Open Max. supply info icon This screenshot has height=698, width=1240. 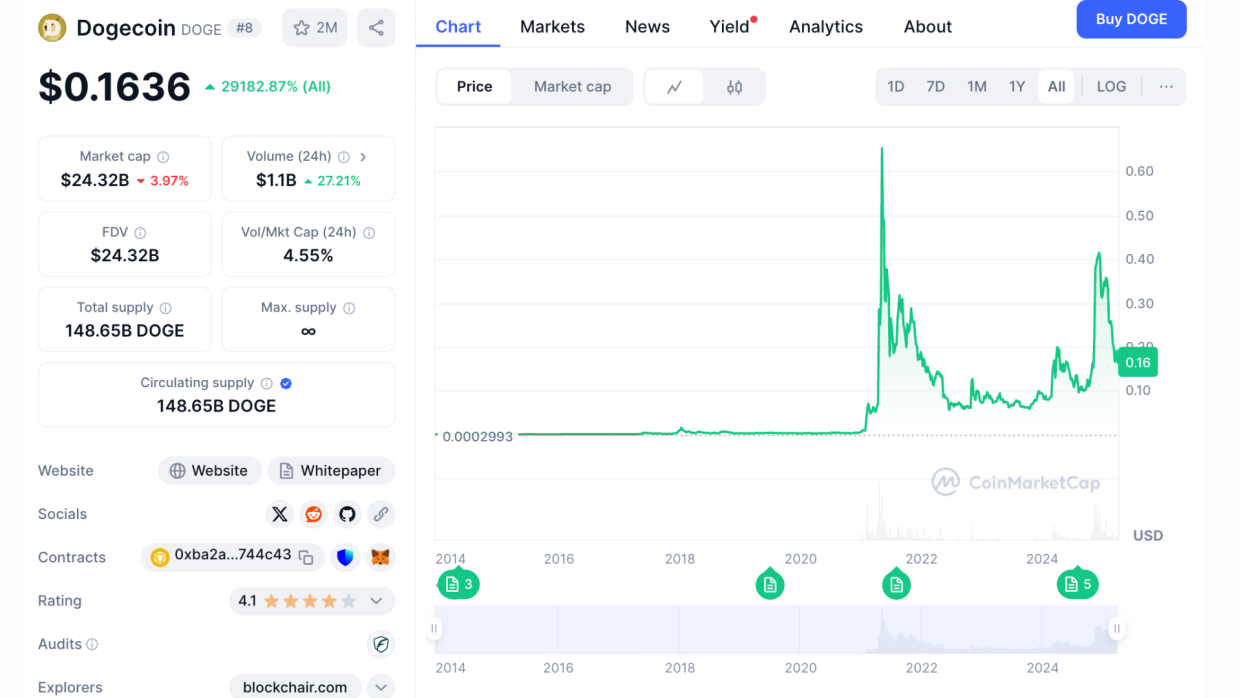pyautogui.click(x=350, y=308)
